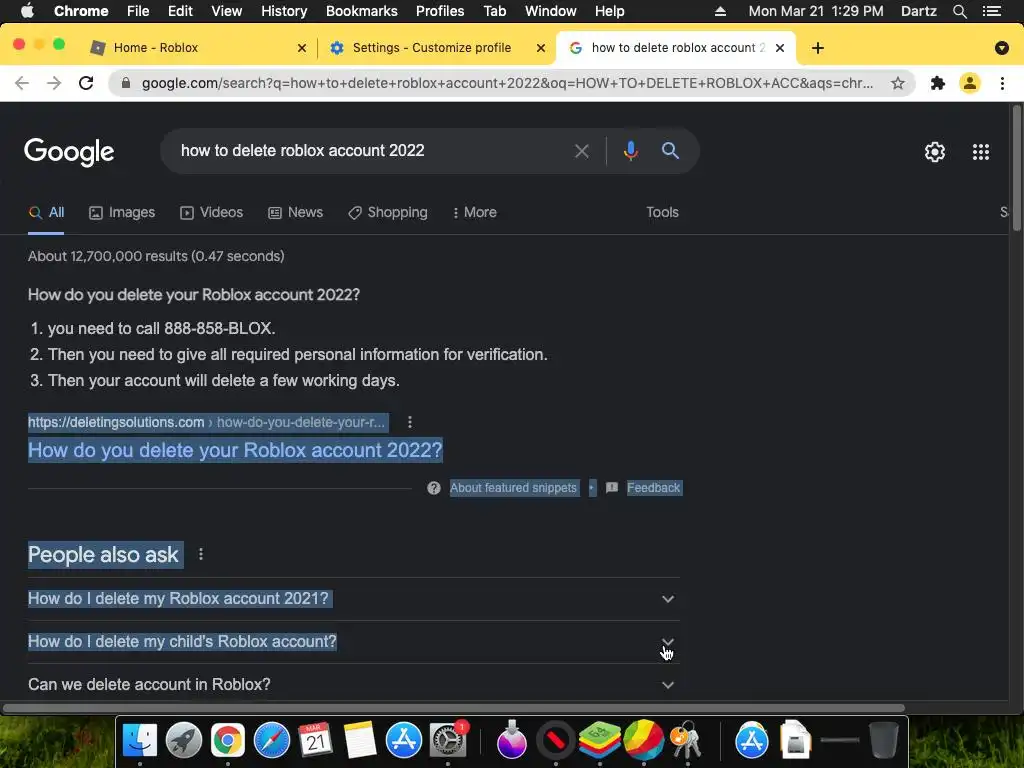The image size is (1024, 768).
Task: Select the Shopping results tab
Action: click(388, 212)
